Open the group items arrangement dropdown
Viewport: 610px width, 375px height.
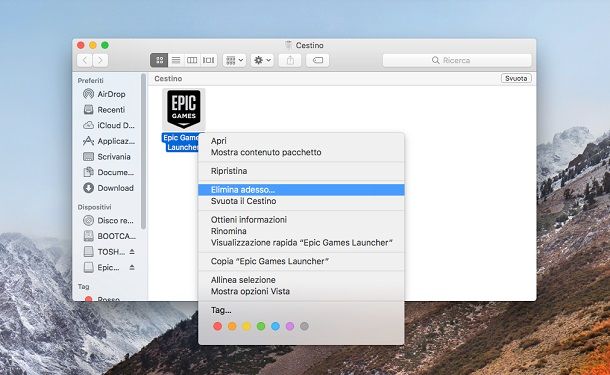(234, 60)
